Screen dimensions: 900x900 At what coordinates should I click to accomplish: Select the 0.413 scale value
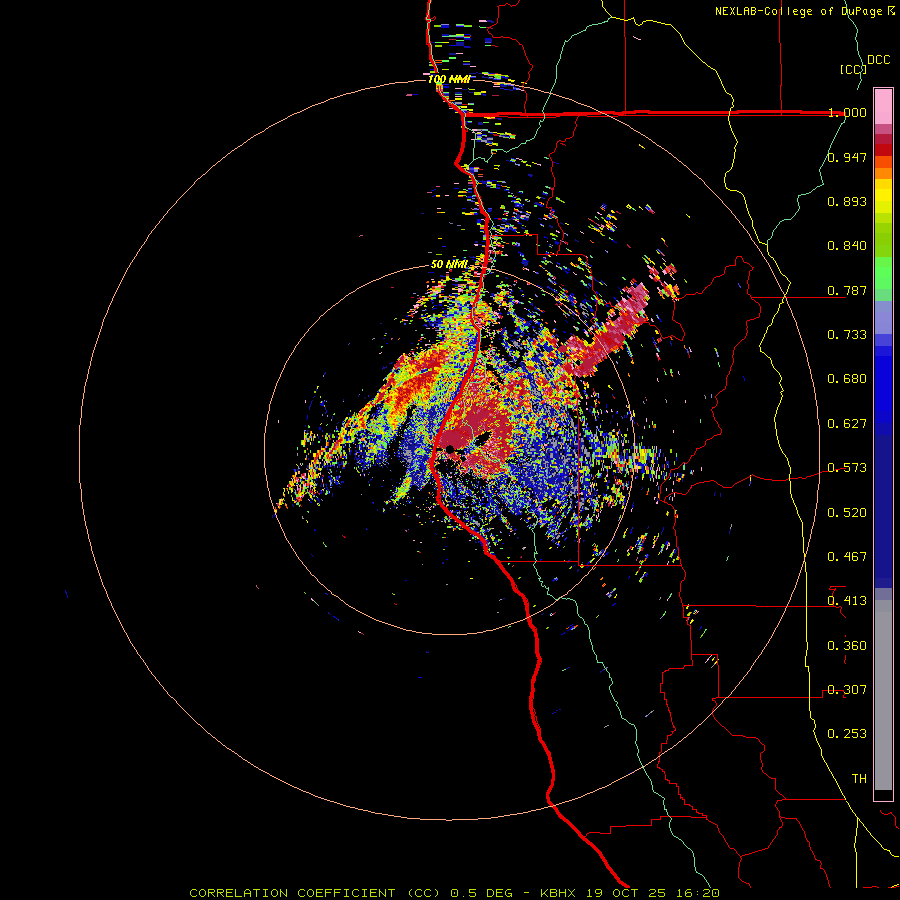[847, 601]
